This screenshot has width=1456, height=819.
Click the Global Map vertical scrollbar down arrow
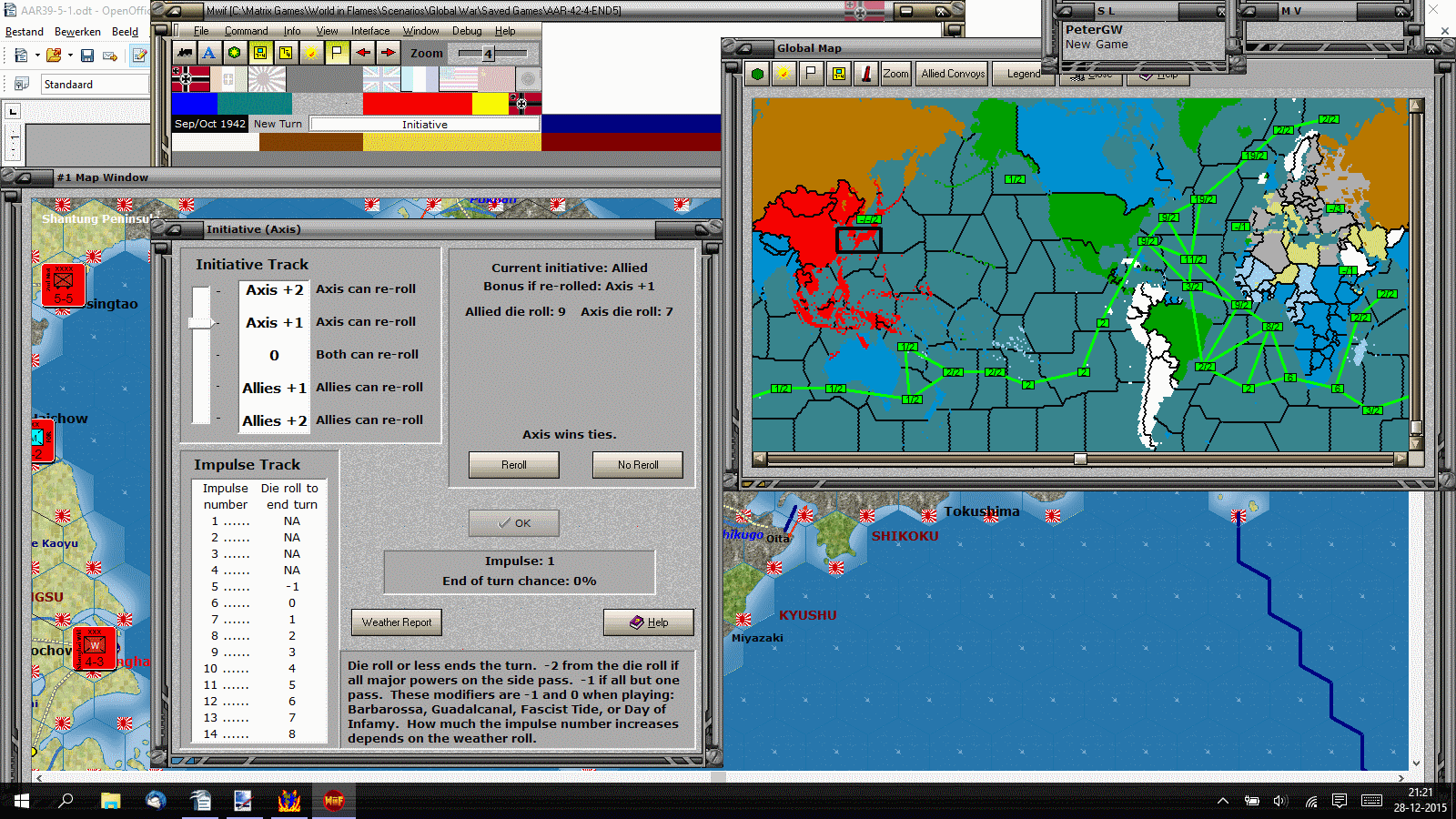(x=1415, y=444)
